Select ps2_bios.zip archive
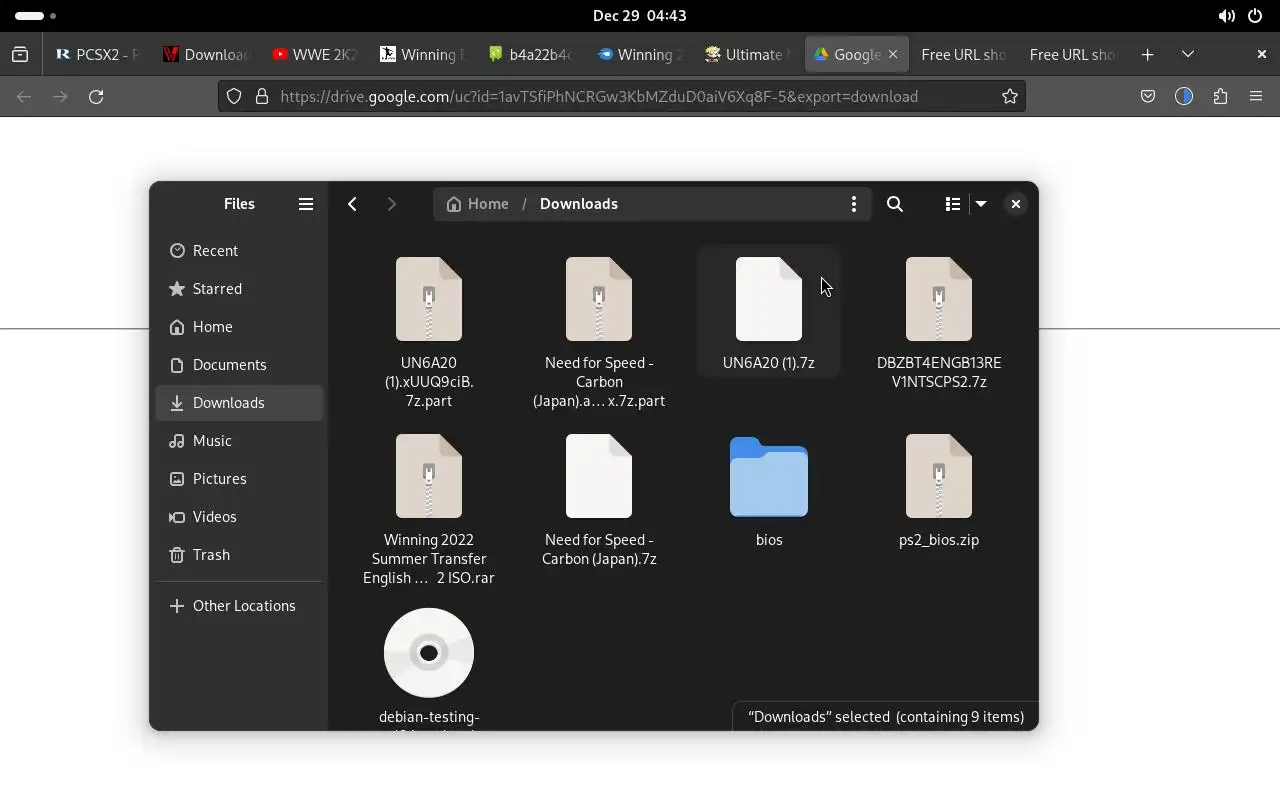The image size is (1280, 800). click(x=939, y=490)
